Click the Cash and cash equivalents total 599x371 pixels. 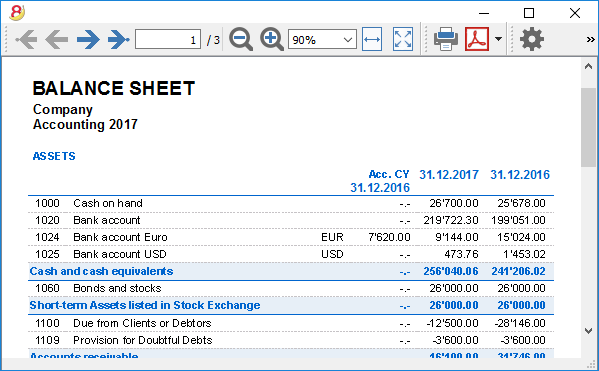(101, 271)
